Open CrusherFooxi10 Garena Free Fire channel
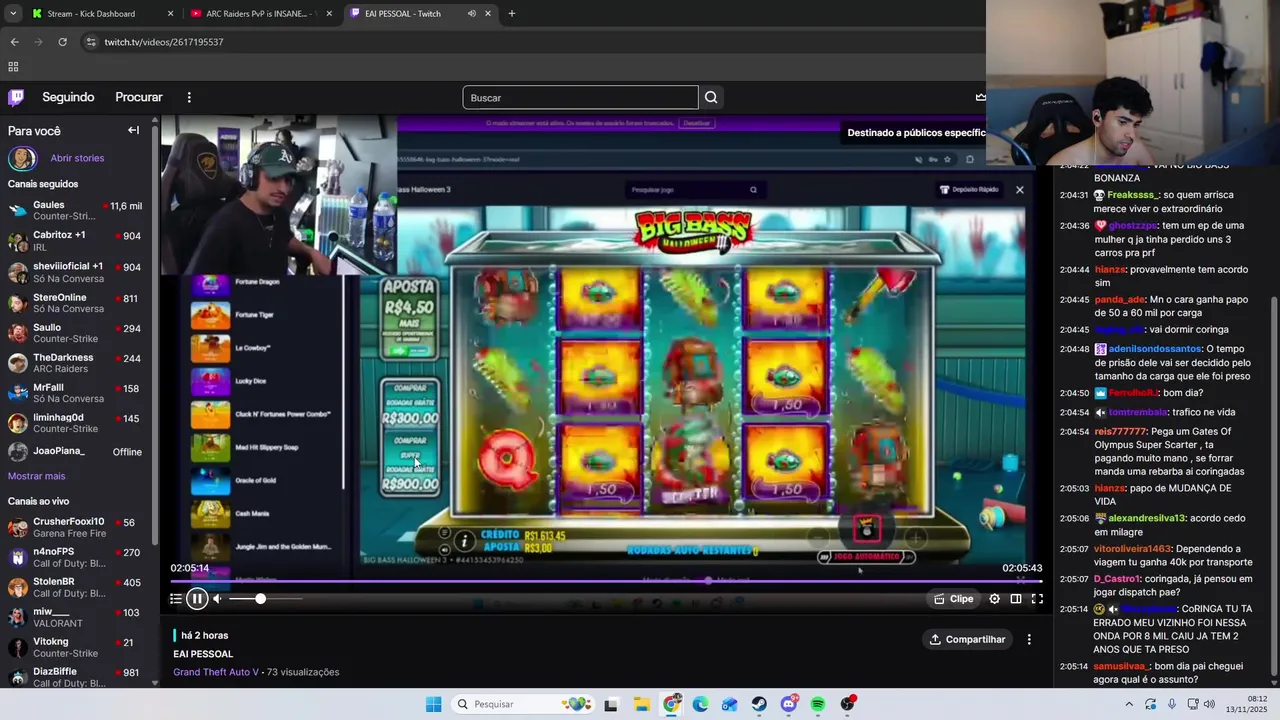 [x=77, y=527]
